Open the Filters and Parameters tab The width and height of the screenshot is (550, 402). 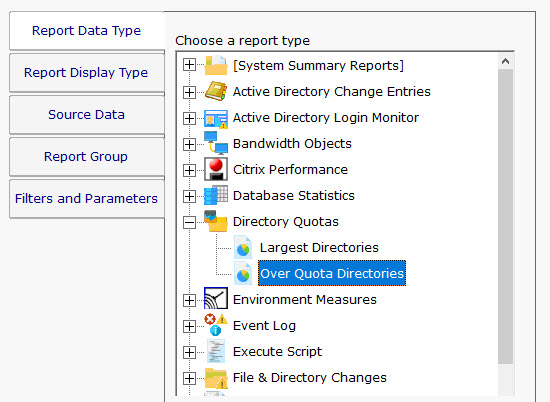pyautogui.click(x=87, y=199)
